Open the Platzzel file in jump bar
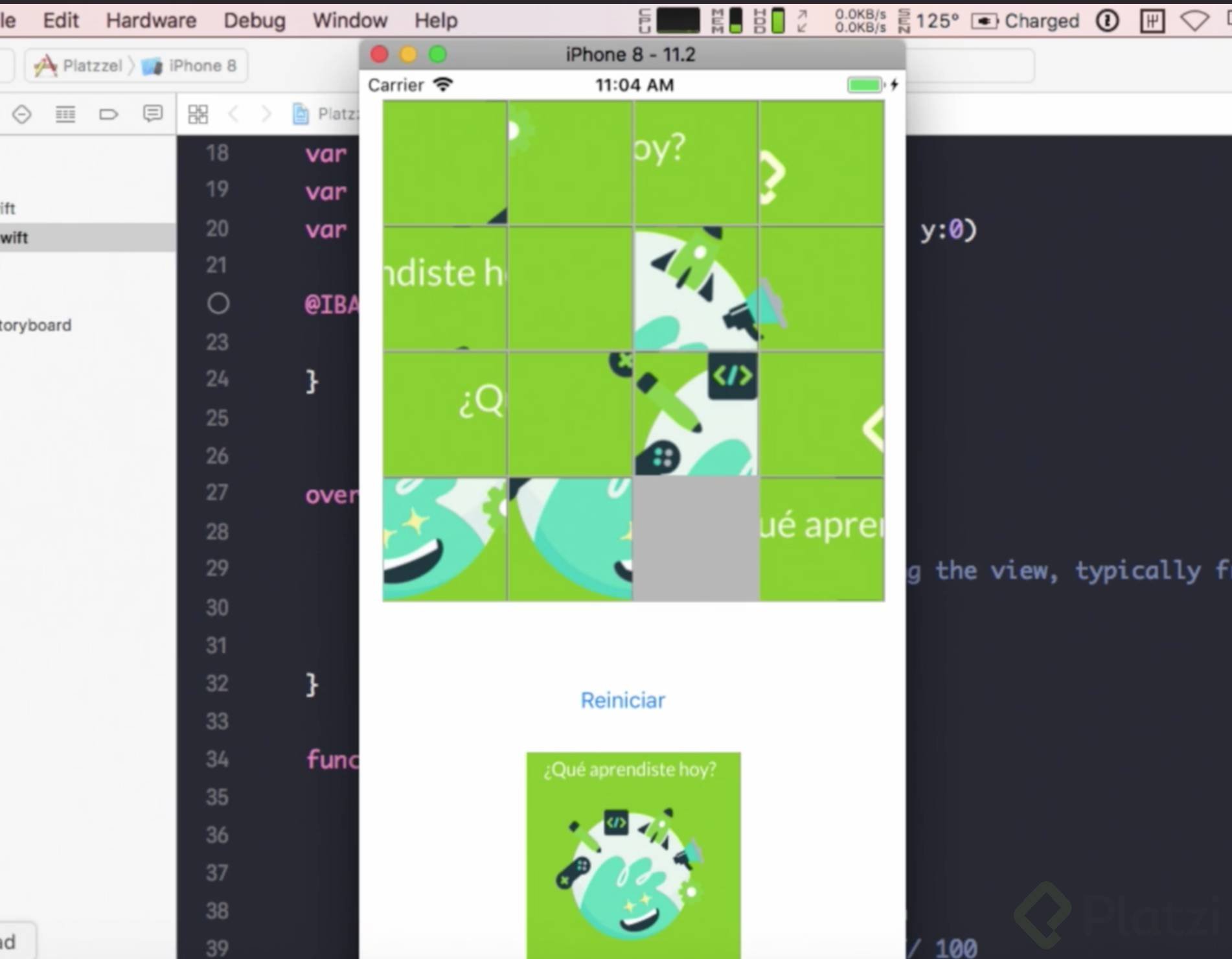Viewport: 1232px width, 959px height. [326, 114]
